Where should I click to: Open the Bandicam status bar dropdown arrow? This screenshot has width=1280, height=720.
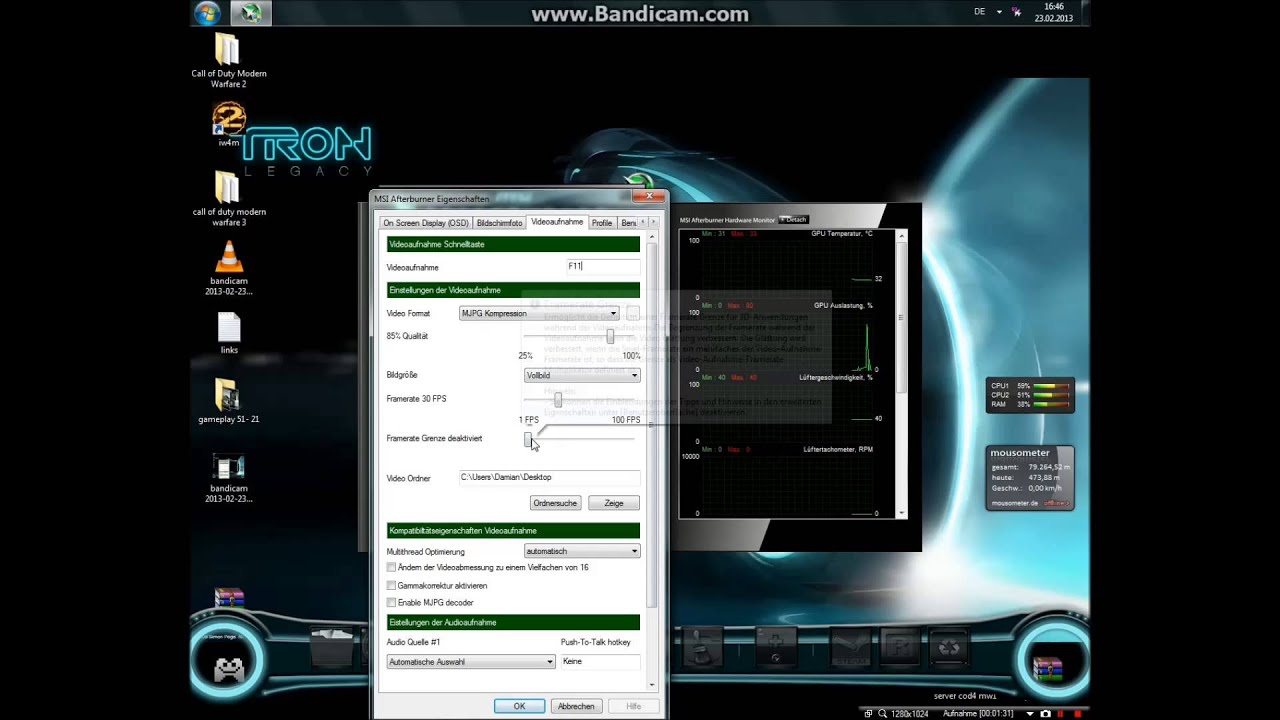(x=1030, y=713)
